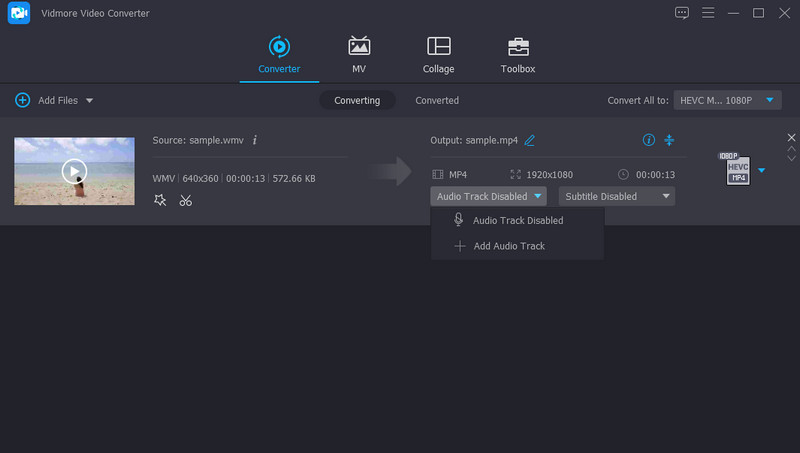800x453 pixels.
Task: Click the Add Files plus icon
Action: coord(22,100)
